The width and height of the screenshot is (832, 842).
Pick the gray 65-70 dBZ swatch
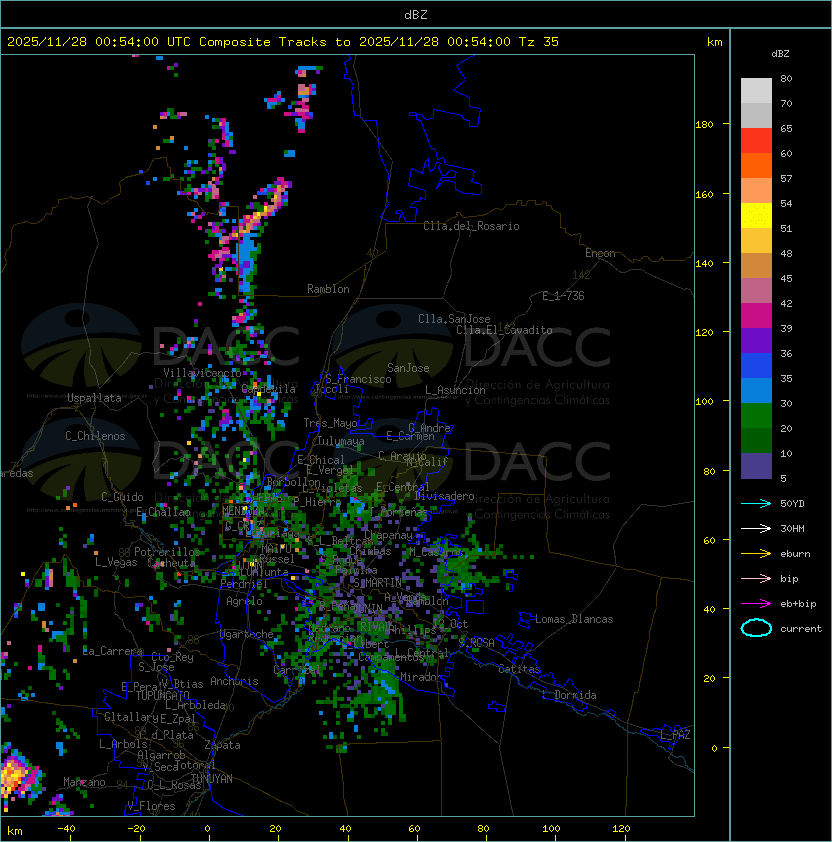tap(756, 115)
